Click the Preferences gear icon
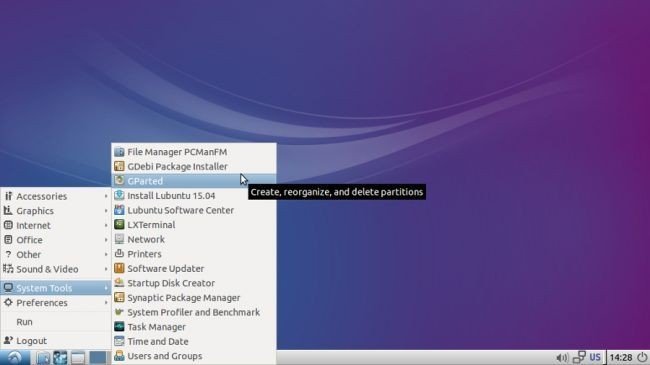The image size is (650, 365). [8, 302]
